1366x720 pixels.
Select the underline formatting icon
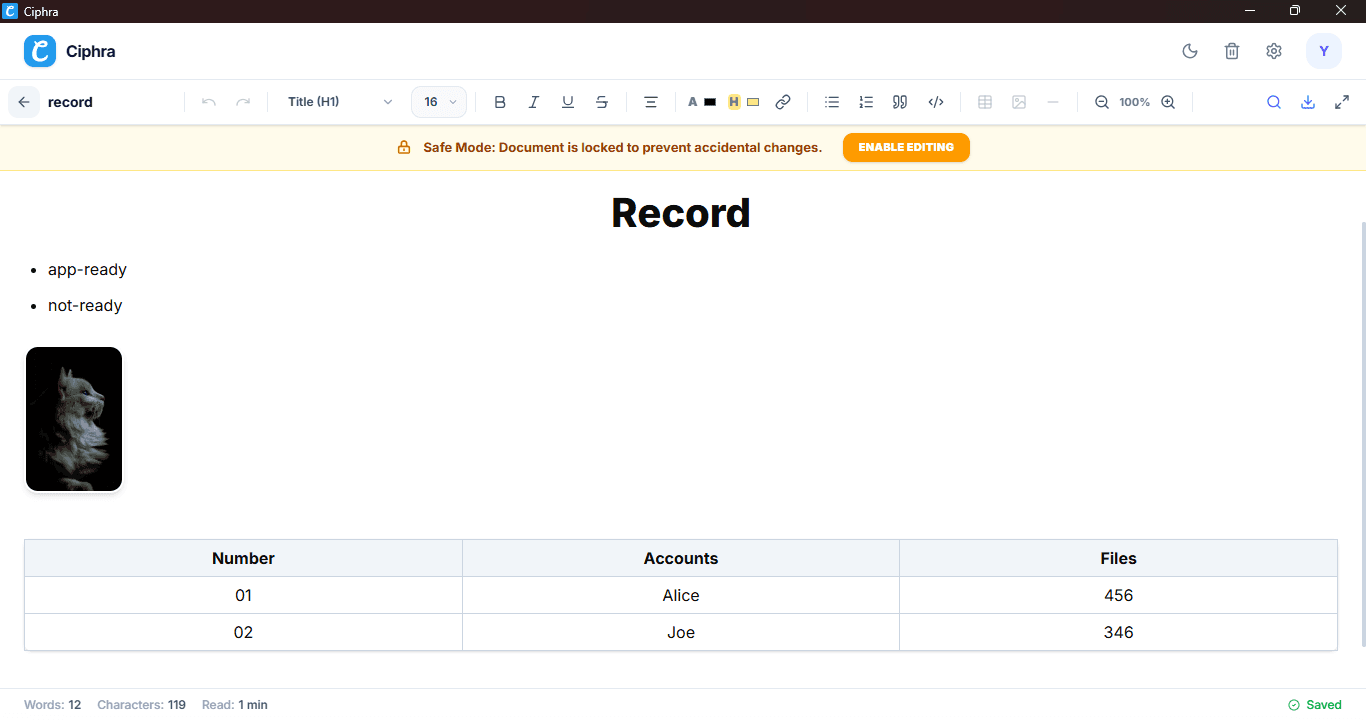(568, 101)
